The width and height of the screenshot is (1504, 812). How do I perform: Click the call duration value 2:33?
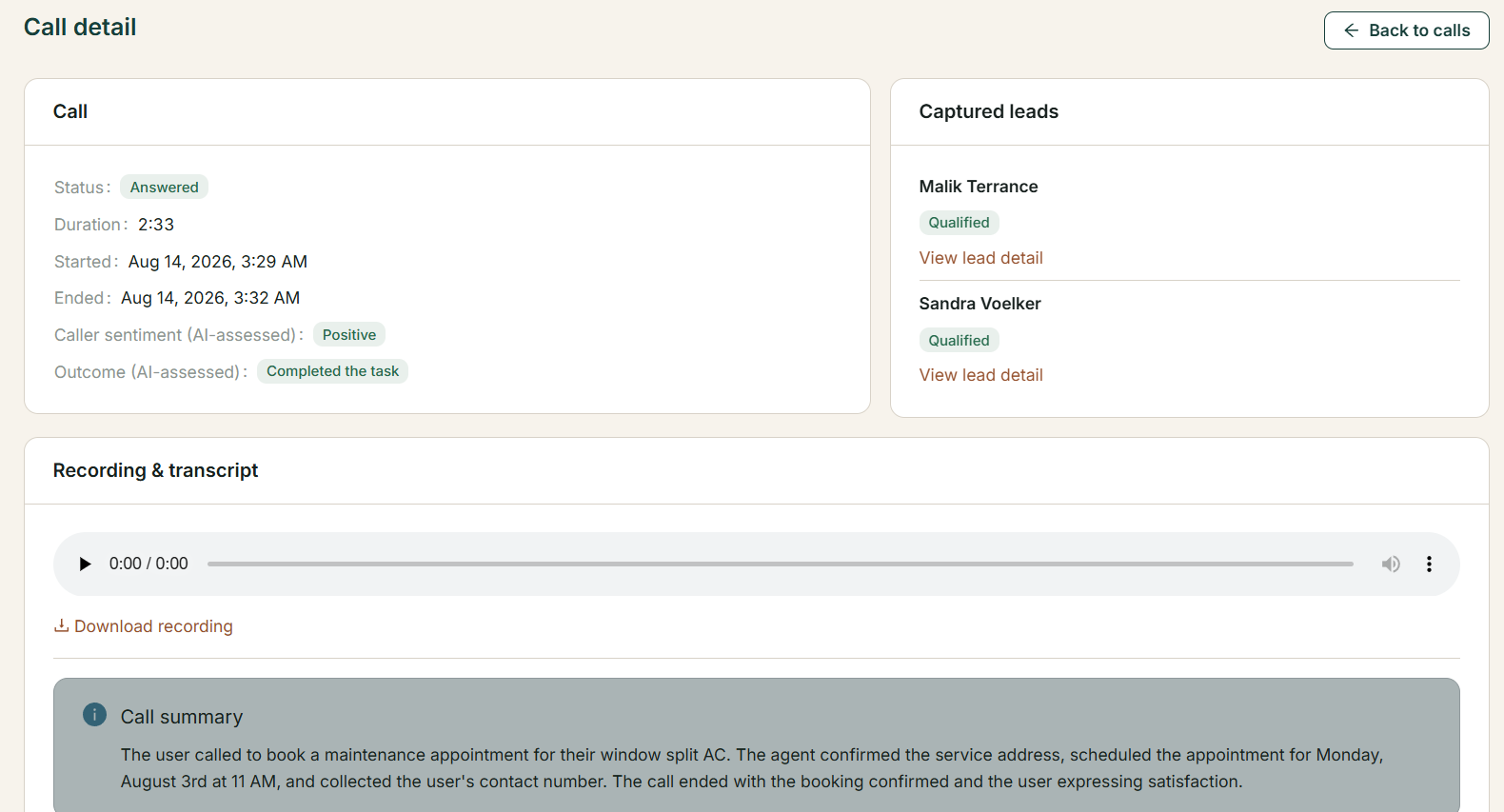tap(156, 225)
